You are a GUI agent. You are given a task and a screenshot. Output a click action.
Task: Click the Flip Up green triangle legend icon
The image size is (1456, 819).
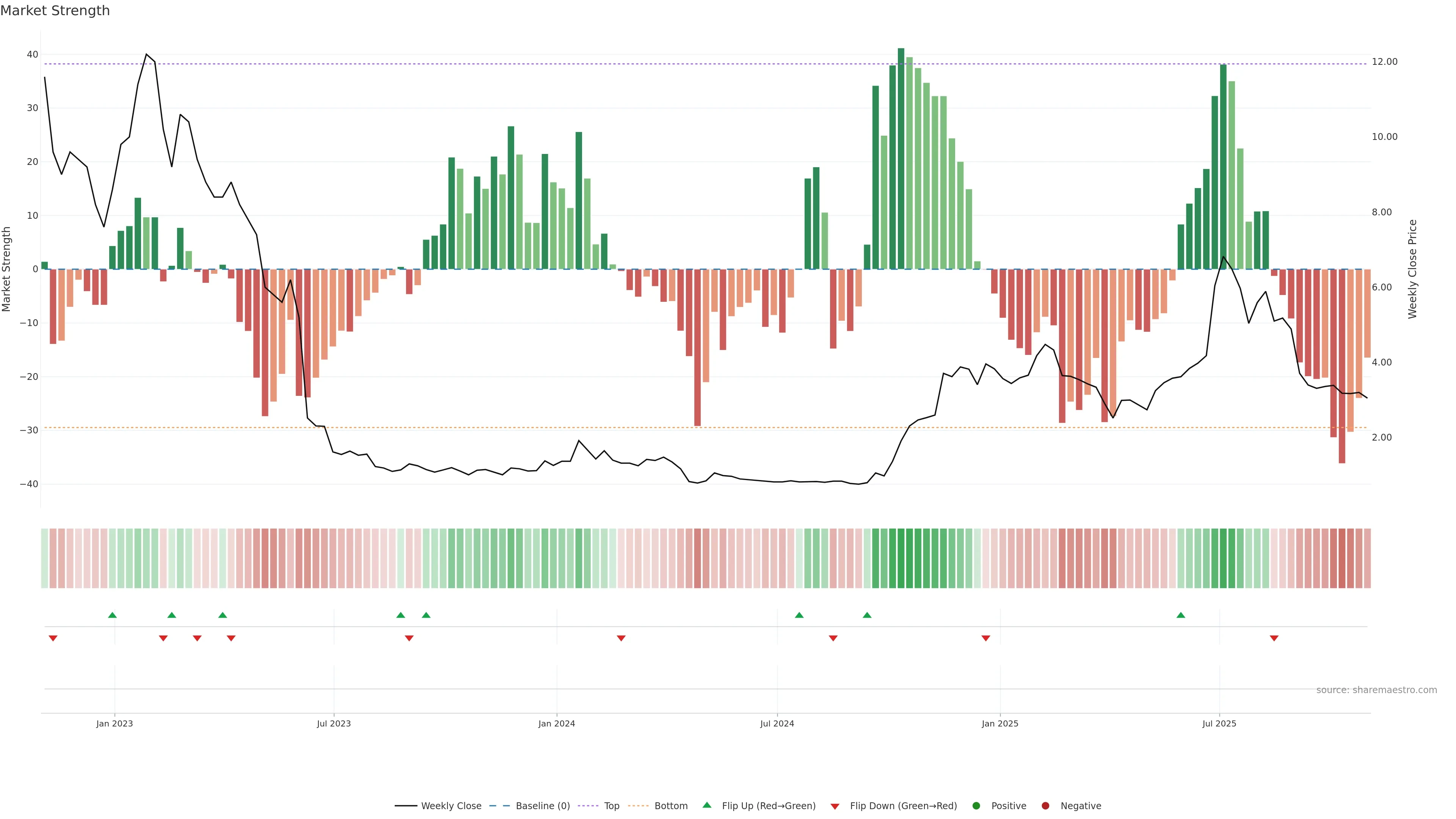point(706,805)
